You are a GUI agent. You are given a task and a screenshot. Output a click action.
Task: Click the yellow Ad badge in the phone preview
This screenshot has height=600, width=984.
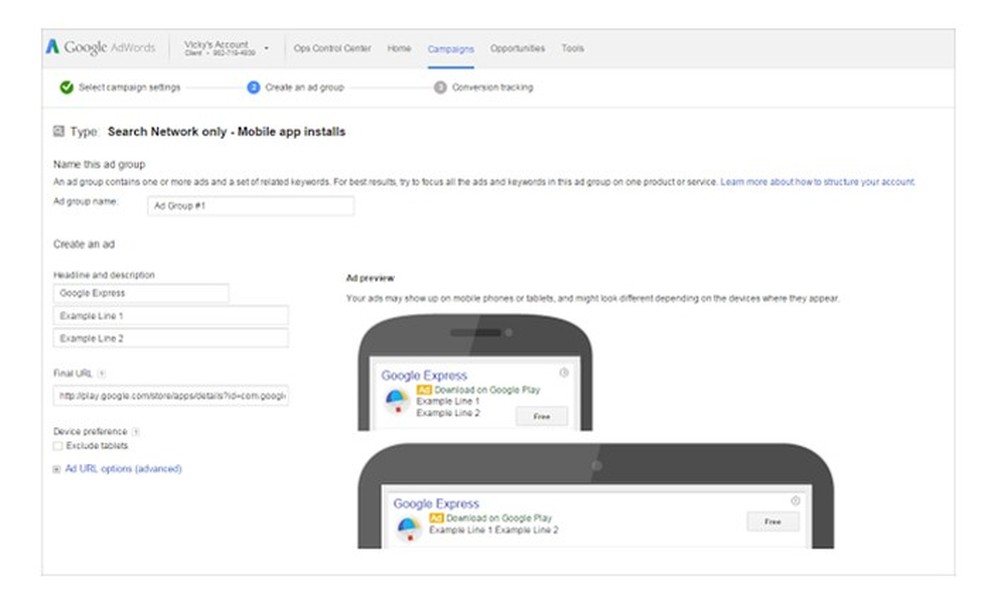(x=423, y=390)
